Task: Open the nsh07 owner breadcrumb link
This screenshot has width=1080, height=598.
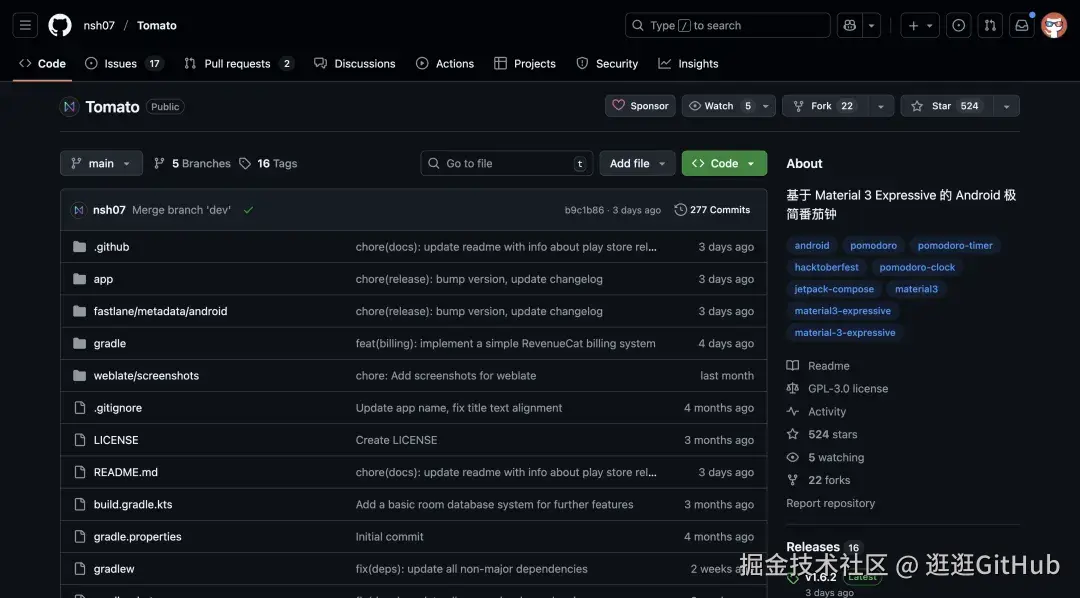Action: tap(99, 25)
